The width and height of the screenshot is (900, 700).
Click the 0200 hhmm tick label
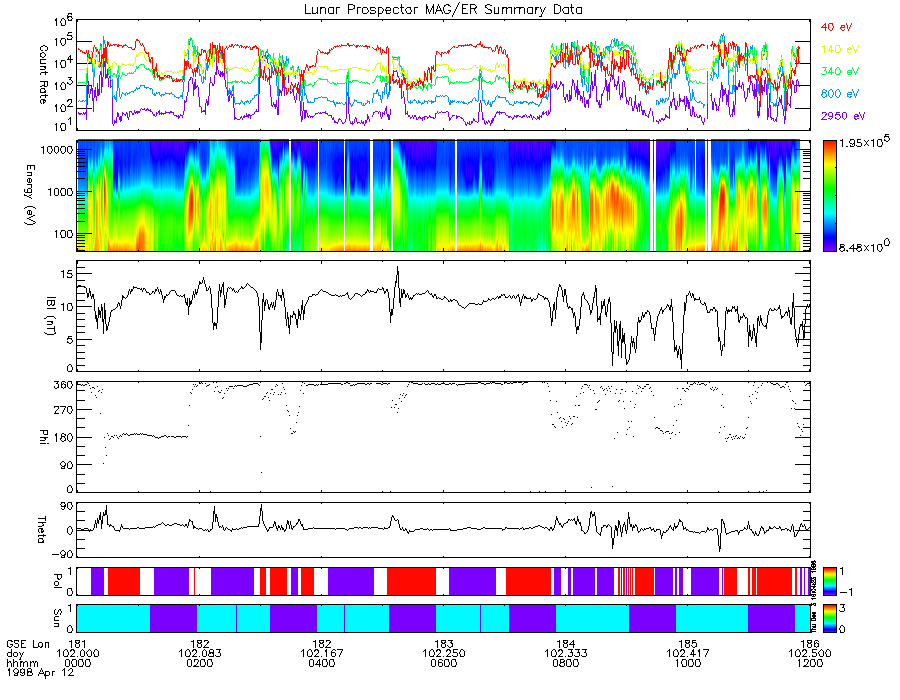coord(200,663)
